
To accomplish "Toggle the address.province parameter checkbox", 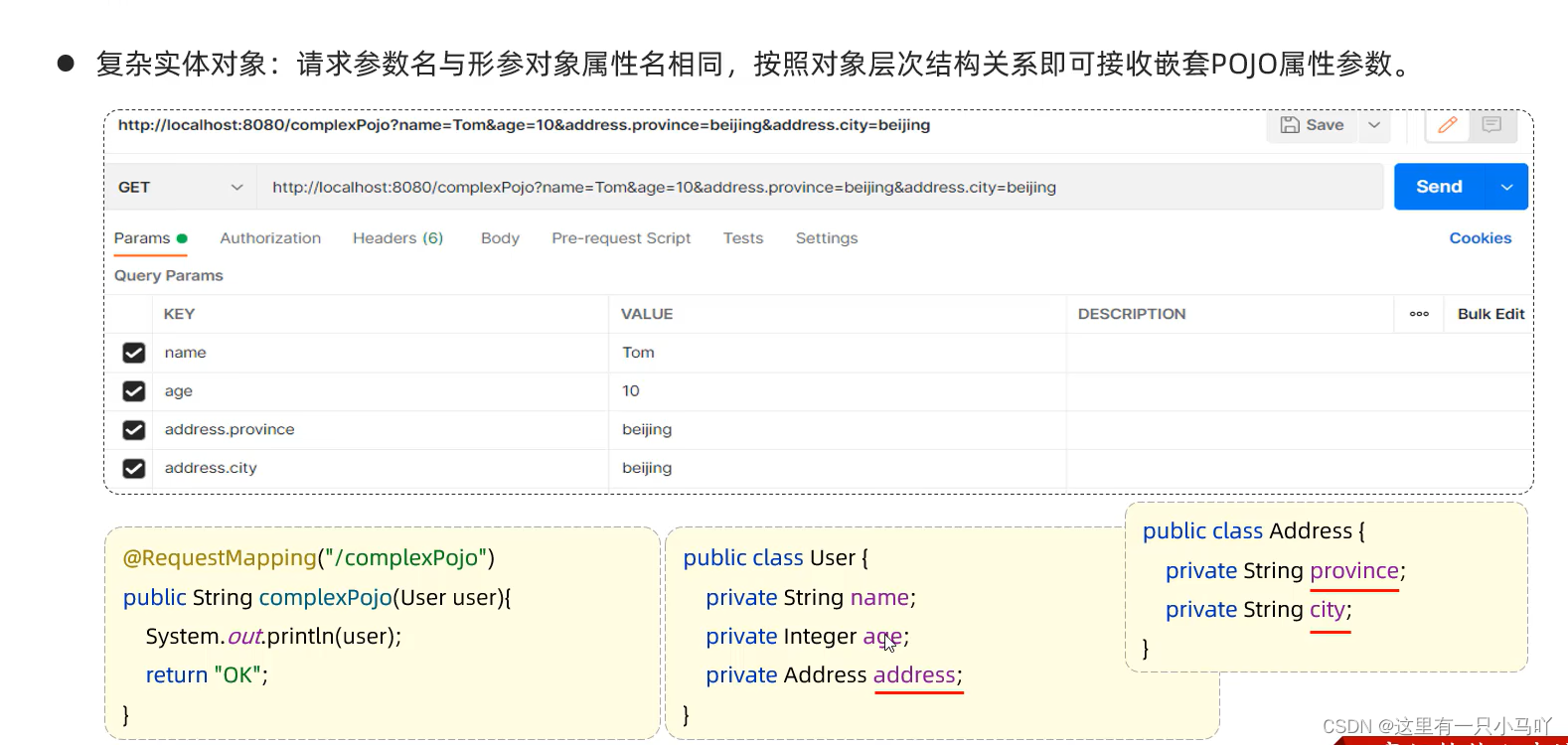I will (x=134, y=430).
